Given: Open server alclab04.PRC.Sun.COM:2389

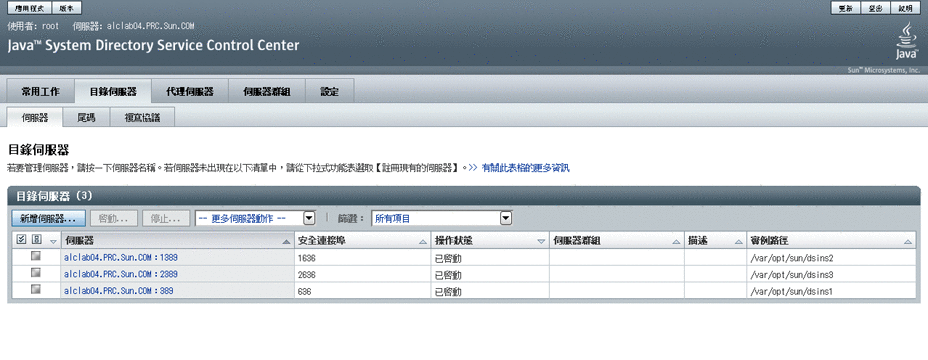Looking at the screenshot, I should (x=121, y=274).
